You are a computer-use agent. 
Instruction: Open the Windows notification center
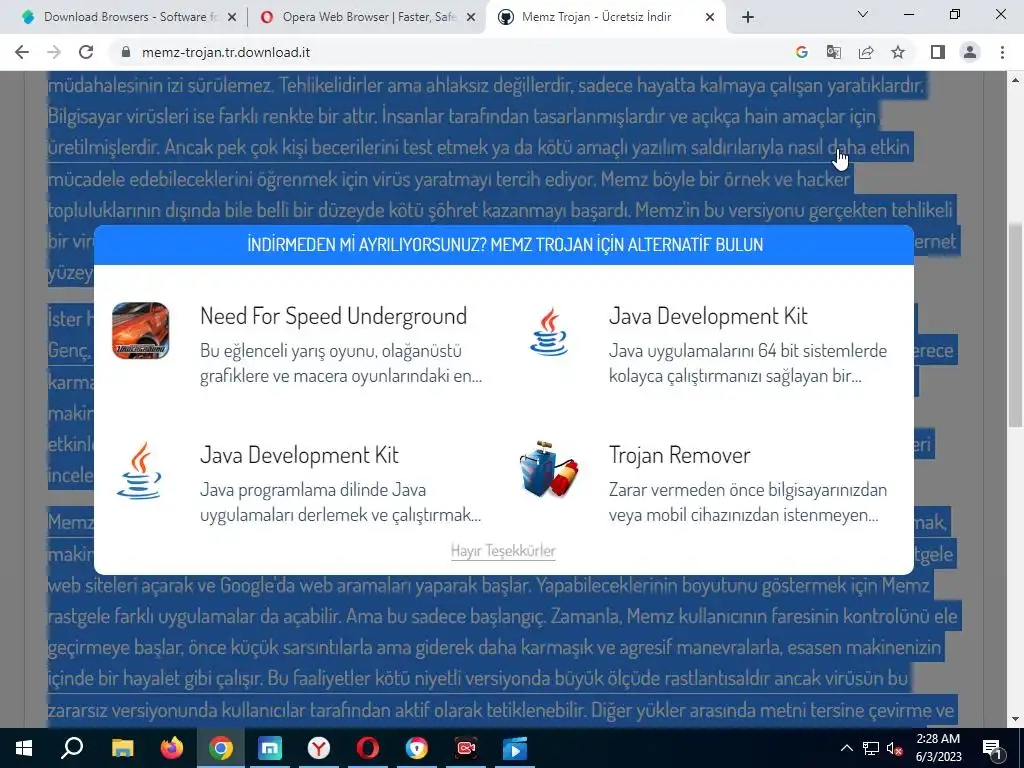point(993,748)
